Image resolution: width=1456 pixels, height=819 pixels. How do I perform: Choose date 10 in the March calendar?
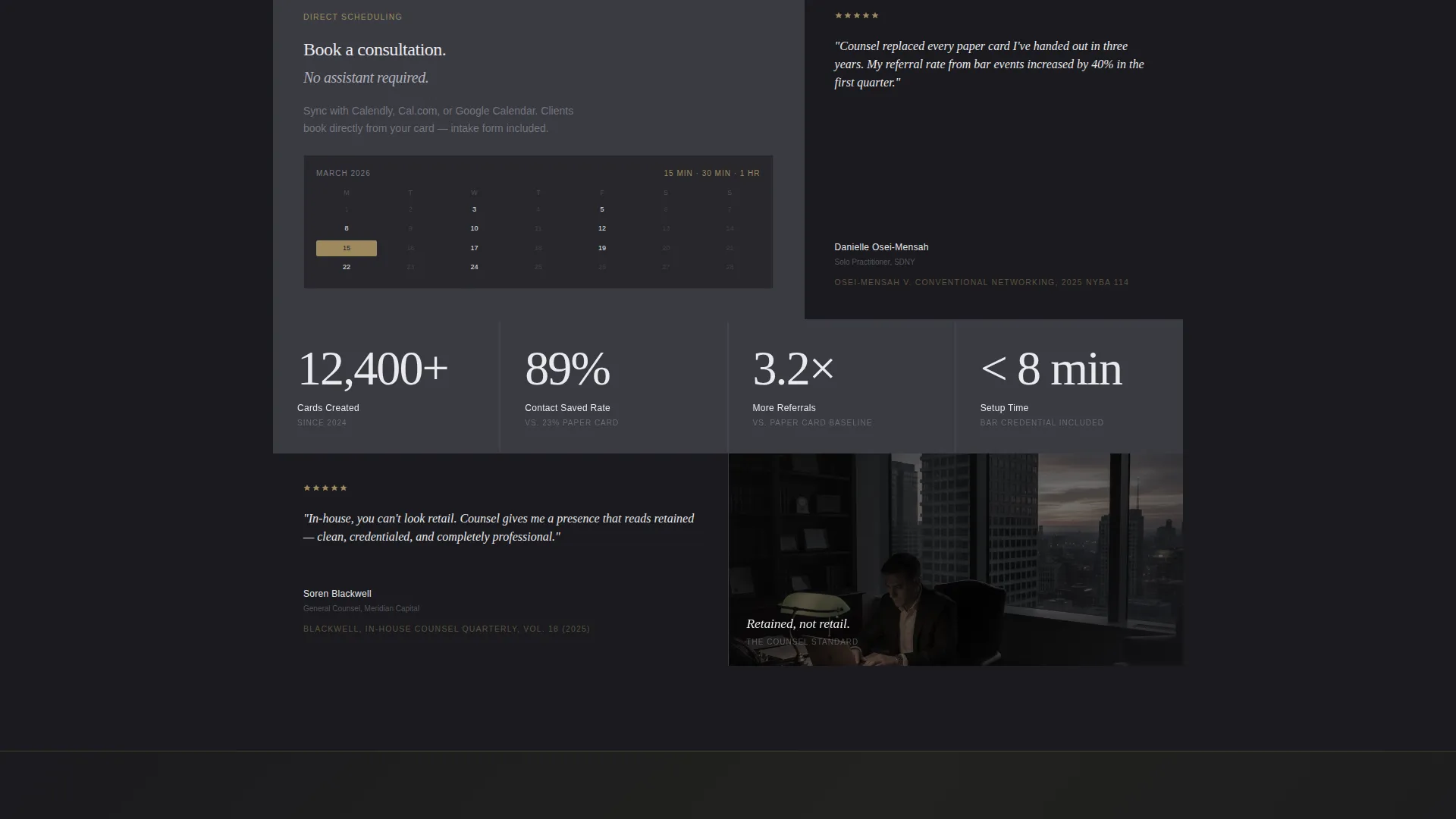[474, 228]
